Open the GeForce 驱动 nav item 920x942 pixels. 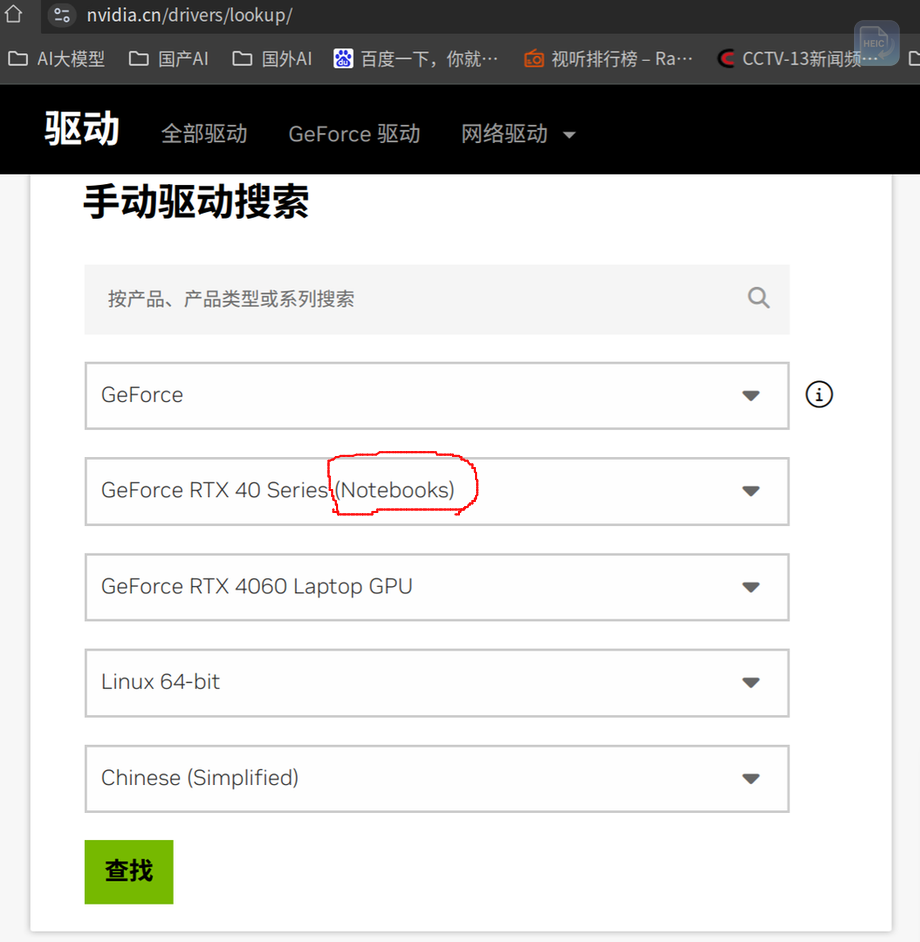pos(355,134)
